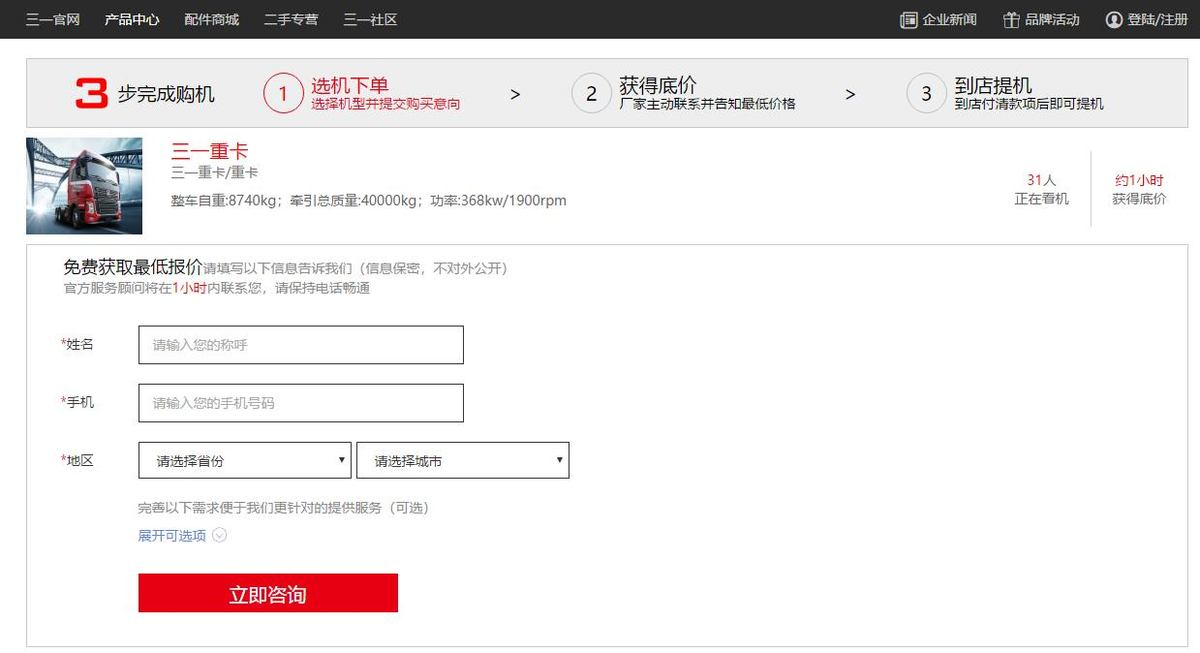Open the 请选择省份 province dropdown
This screenshot has width=1200, height=653.
click(245, 460)
